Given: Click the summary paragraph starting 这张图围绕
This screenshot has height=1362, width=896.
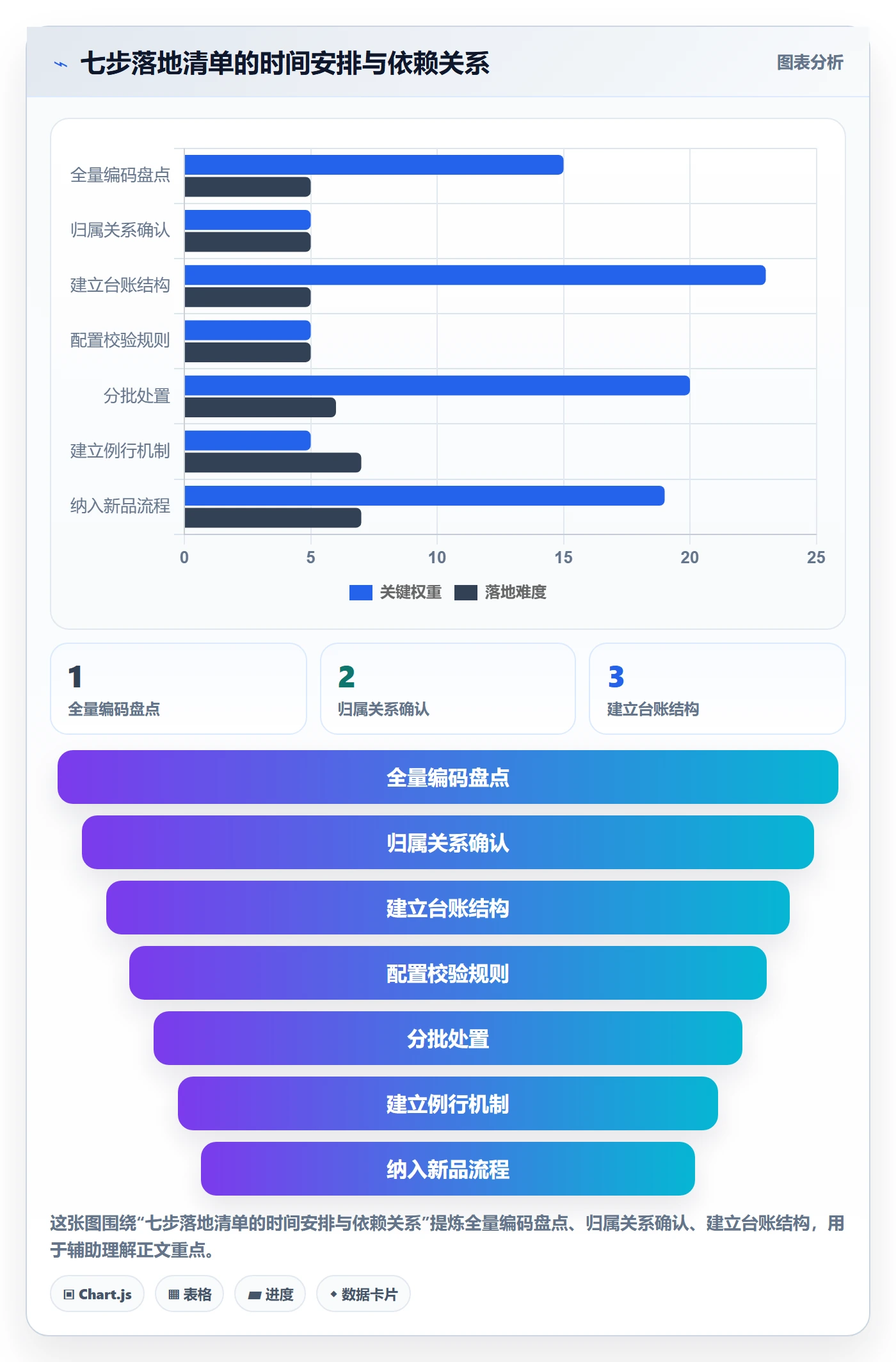Looking at the screenshot, I should (447, 1236).
